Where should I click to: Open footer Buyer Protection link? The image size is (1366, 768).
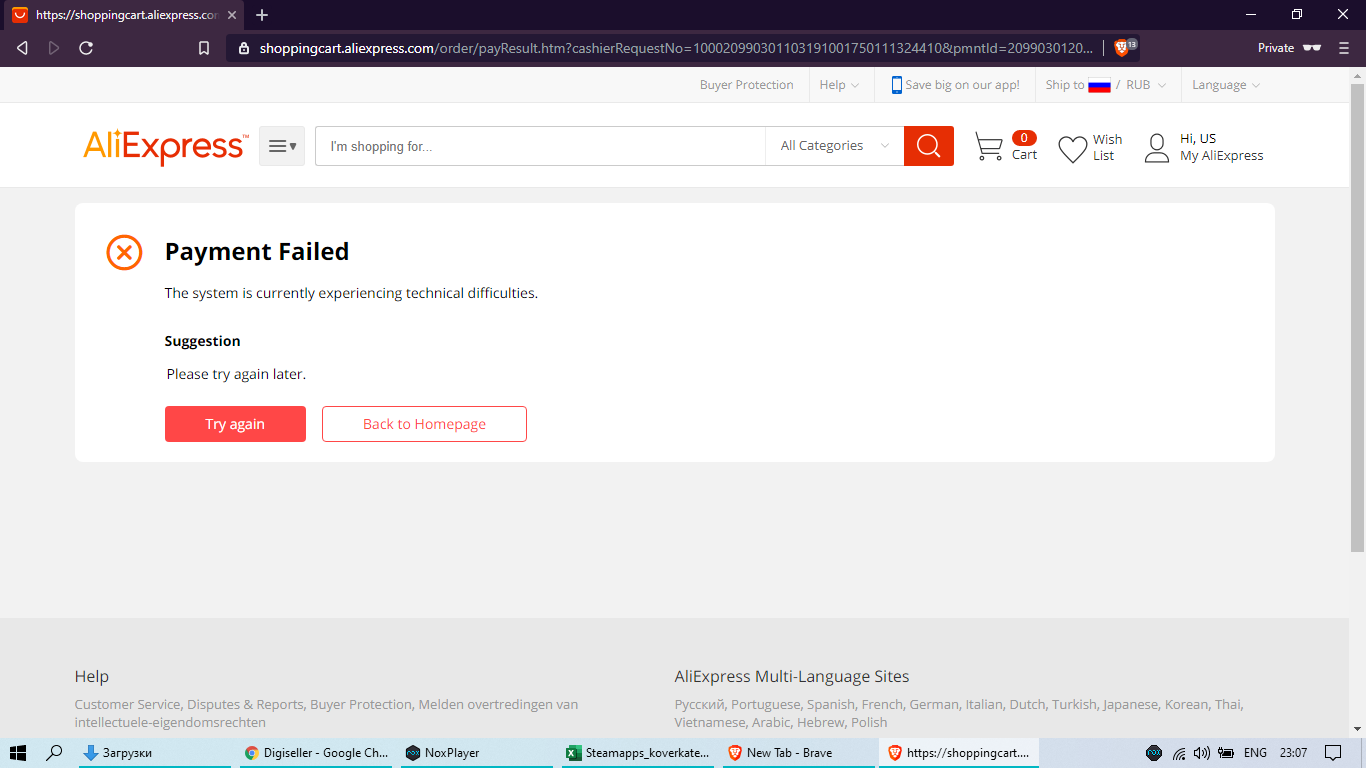pos(361,704)
